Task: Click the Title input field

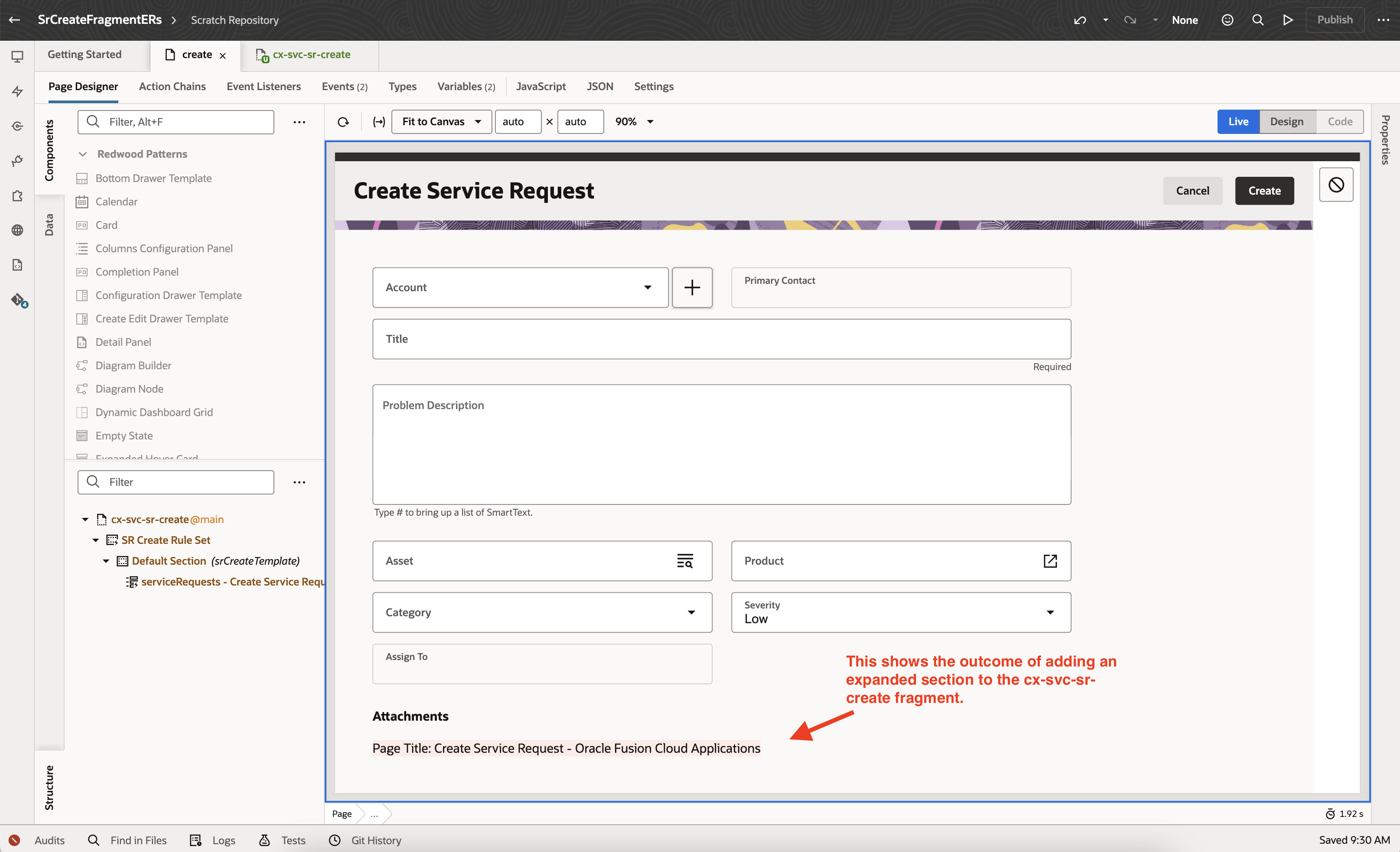Action: [721, 339]
